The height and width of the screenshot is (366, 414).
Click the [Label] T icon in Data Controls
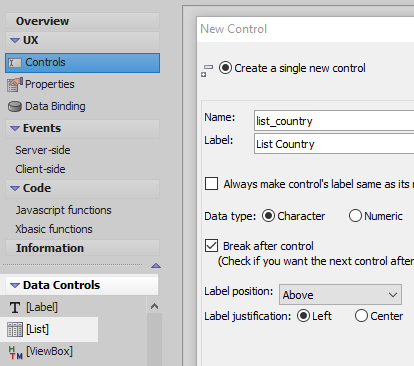[15, 307]
